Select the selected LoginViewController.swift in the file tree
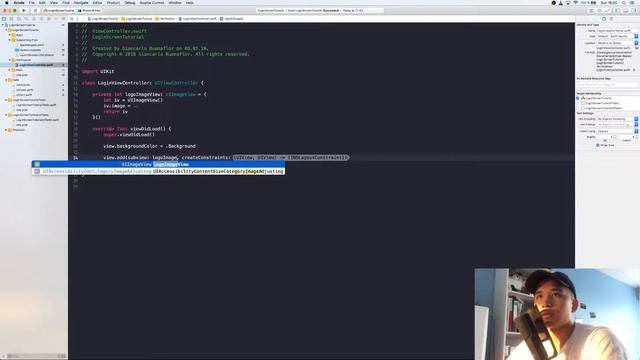The height and width of the screenshot is (360, 640). tap(36, 65)
